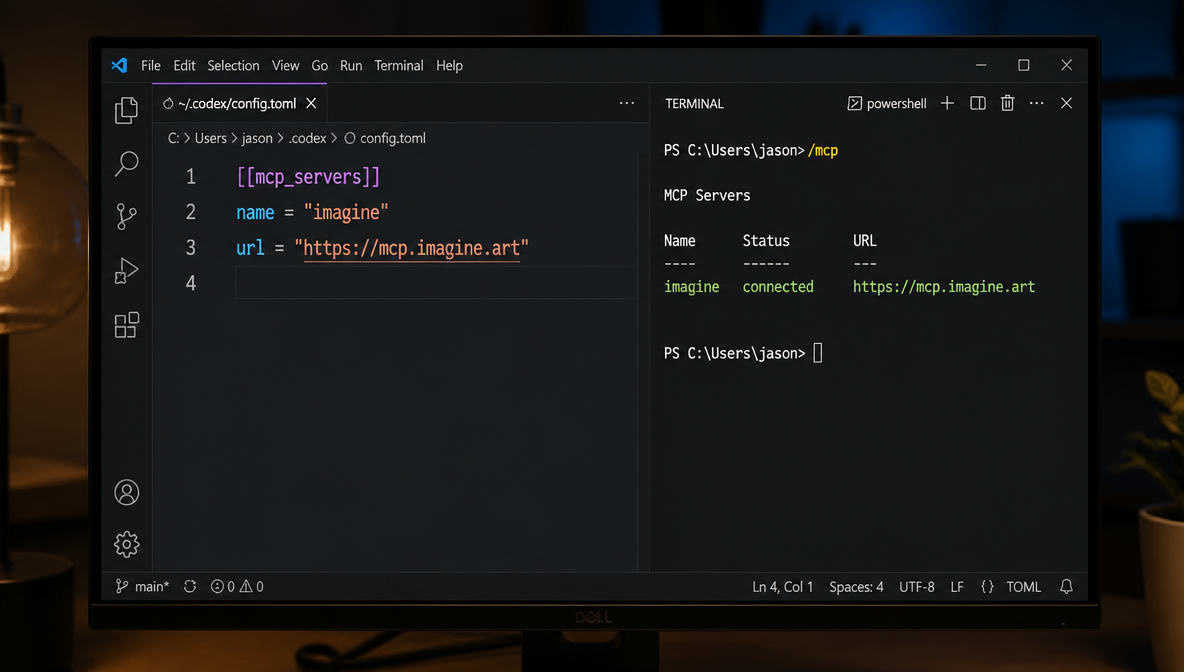Kill terminal with trash icon
Image resolution: width=1184 pixels, height=672 pixels.
(1007, 103)
